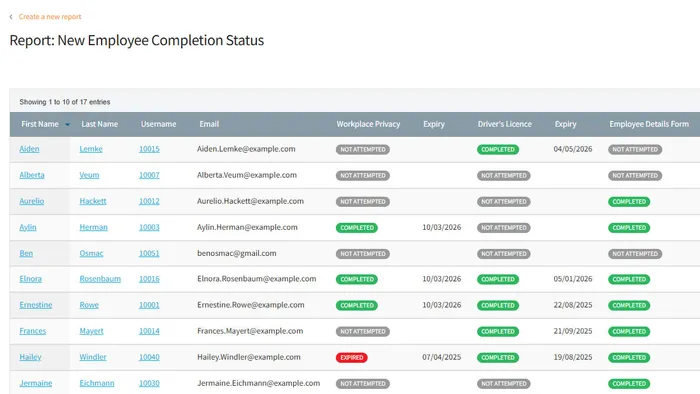
Task: Click the back chevron beside Create a new report
Action: click(11, 17)
